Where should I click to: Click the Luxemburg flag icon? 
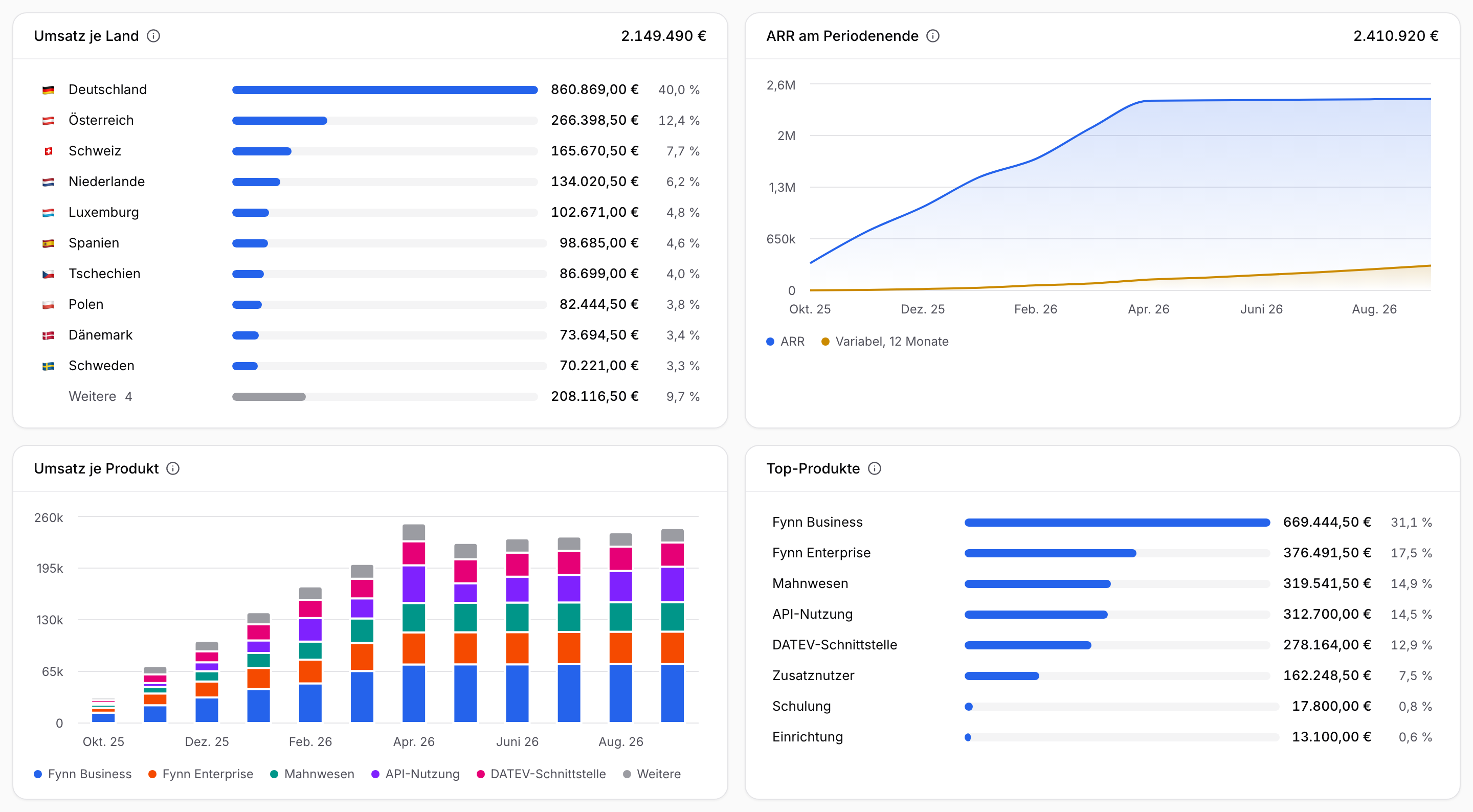[x=49, y=213]
